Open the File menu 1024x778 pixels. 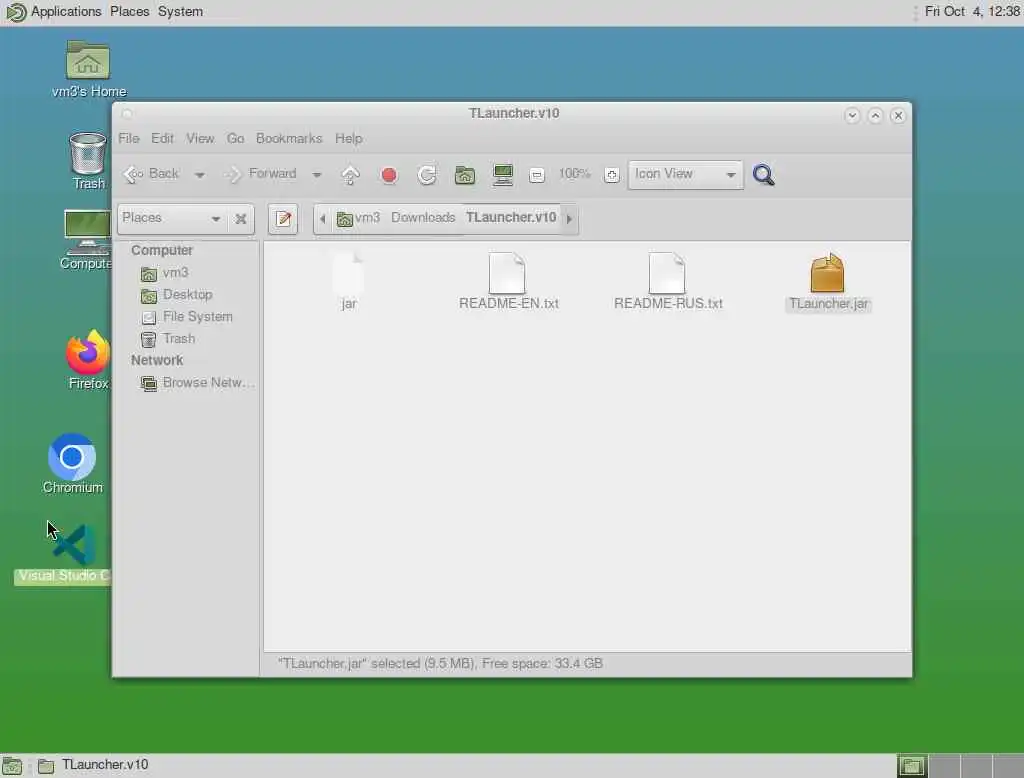coord(129,138)
